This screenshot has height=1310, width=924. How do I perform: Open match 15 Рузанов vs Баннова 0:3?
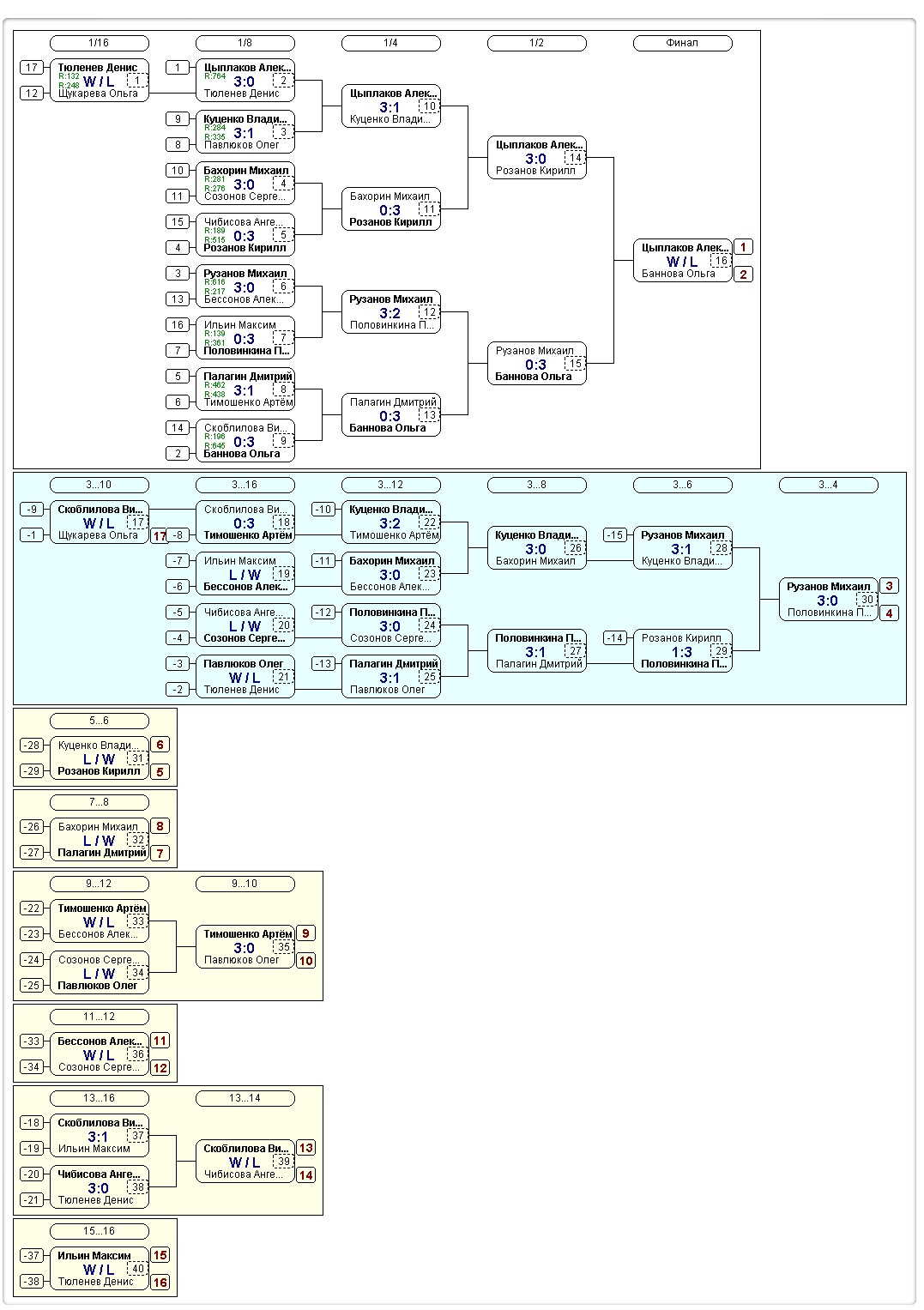(x=537, y=364)
